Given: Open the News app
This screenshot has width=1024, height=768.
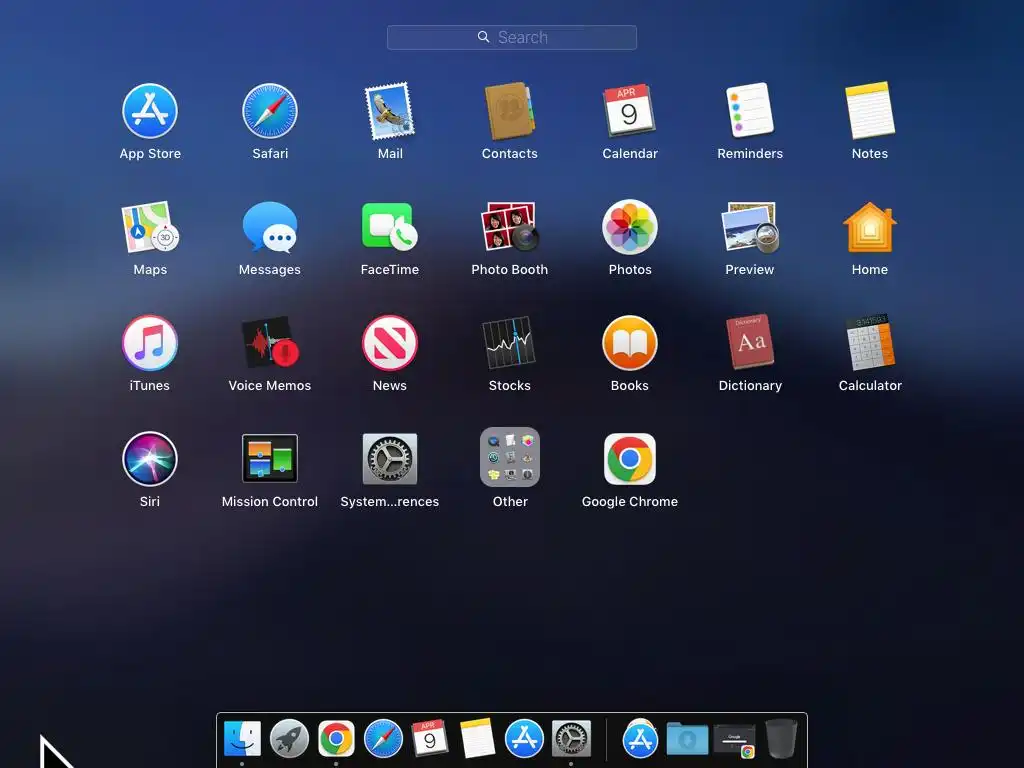Looking at the screenshot, I should point(390,343).
